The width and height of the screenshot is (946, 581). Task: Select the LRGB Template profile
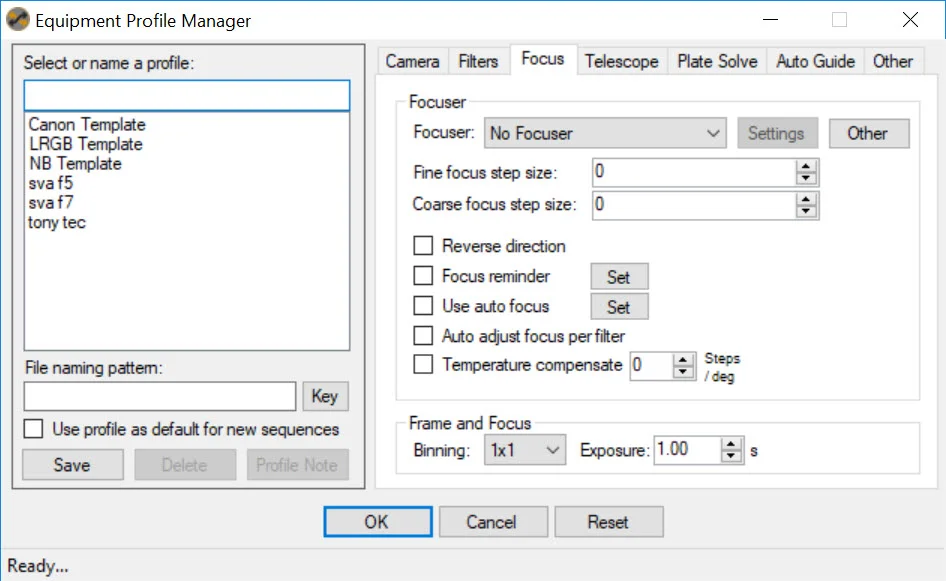click(86, 144)
